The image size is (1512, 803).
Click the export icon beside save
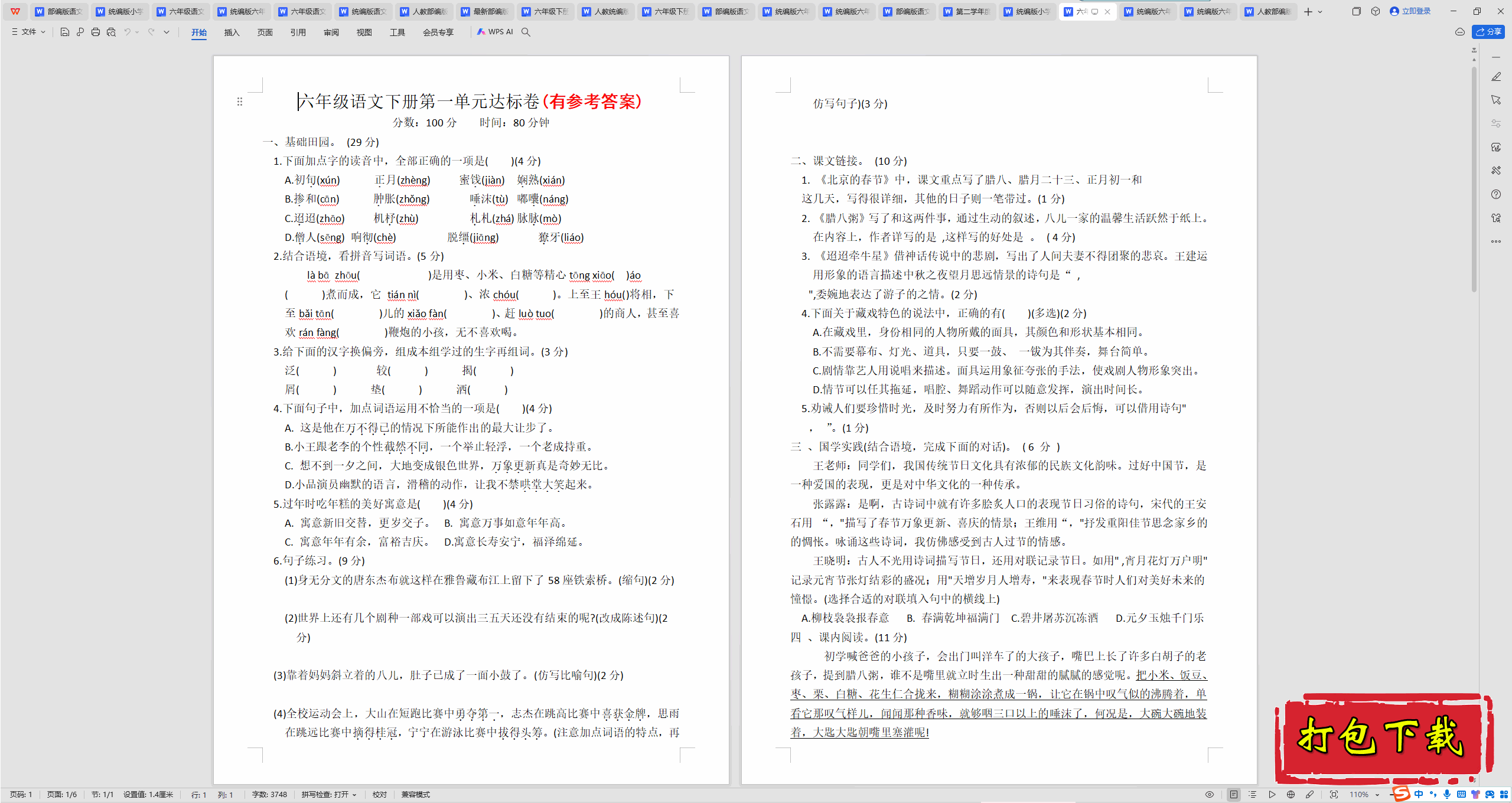[x=80, y=32]
